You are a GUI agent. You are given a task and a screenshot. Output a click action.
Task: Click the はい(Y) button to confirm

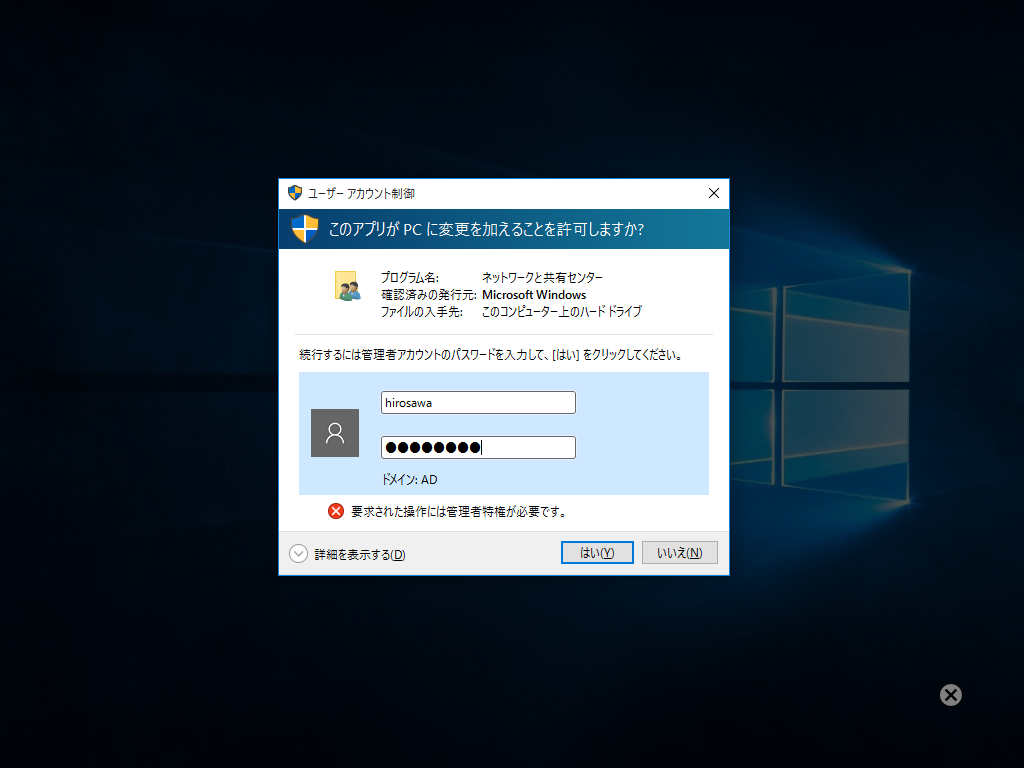[597, 552]
